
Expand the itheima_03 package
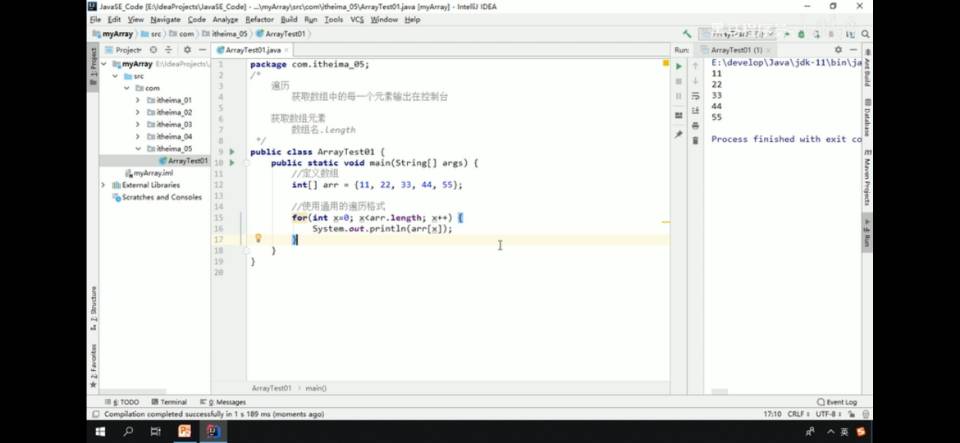(x=138, y=124)
